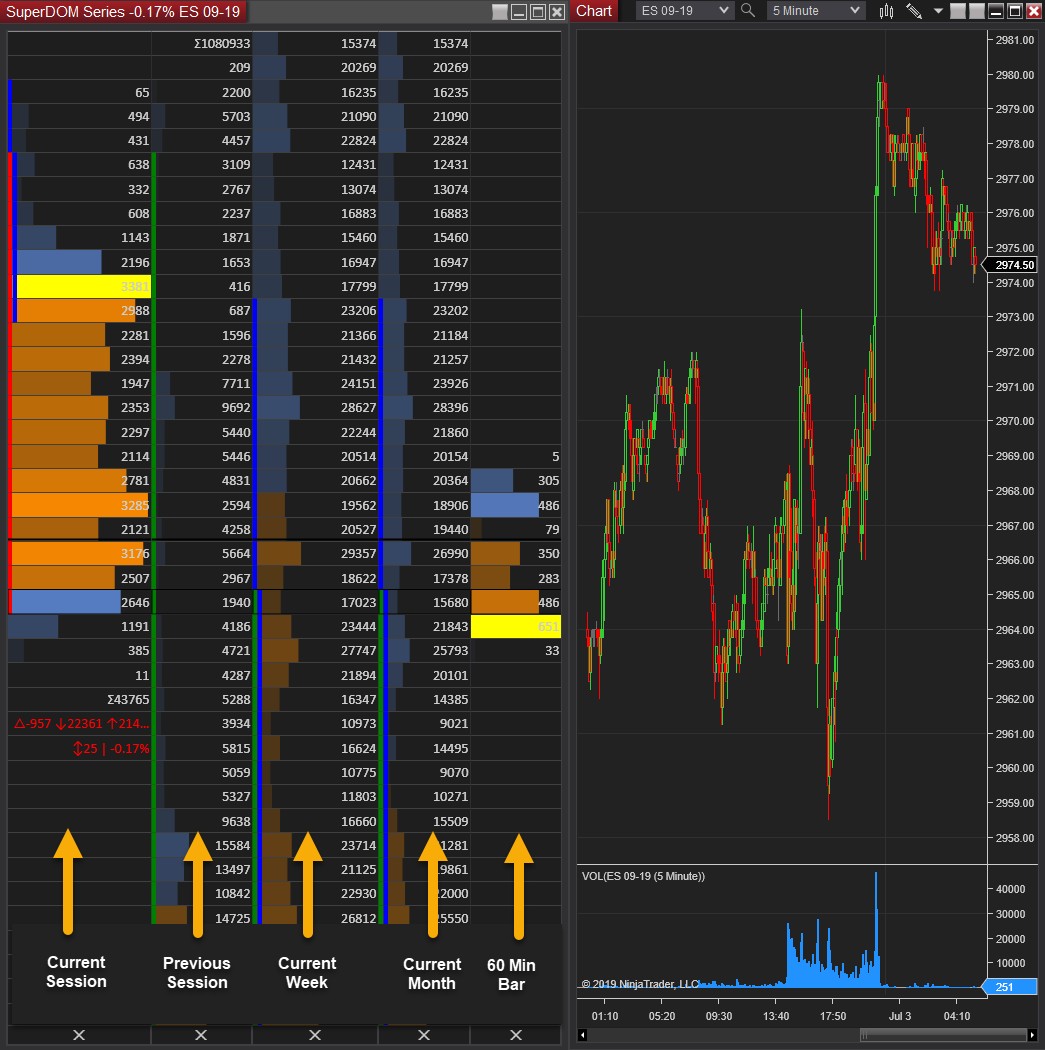Click the chart scrollbar left arrow

click(582, 1035)
